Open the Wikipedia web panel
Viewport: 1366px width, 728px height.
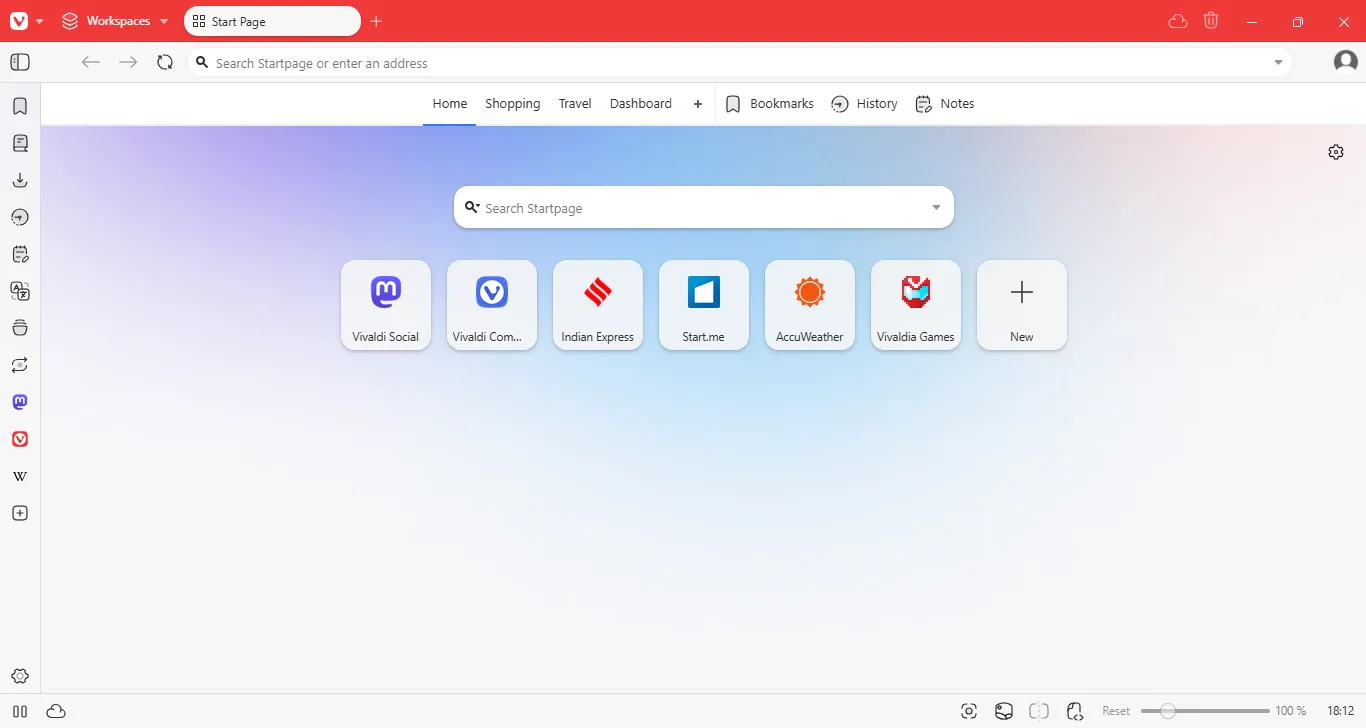coord(19,476)
